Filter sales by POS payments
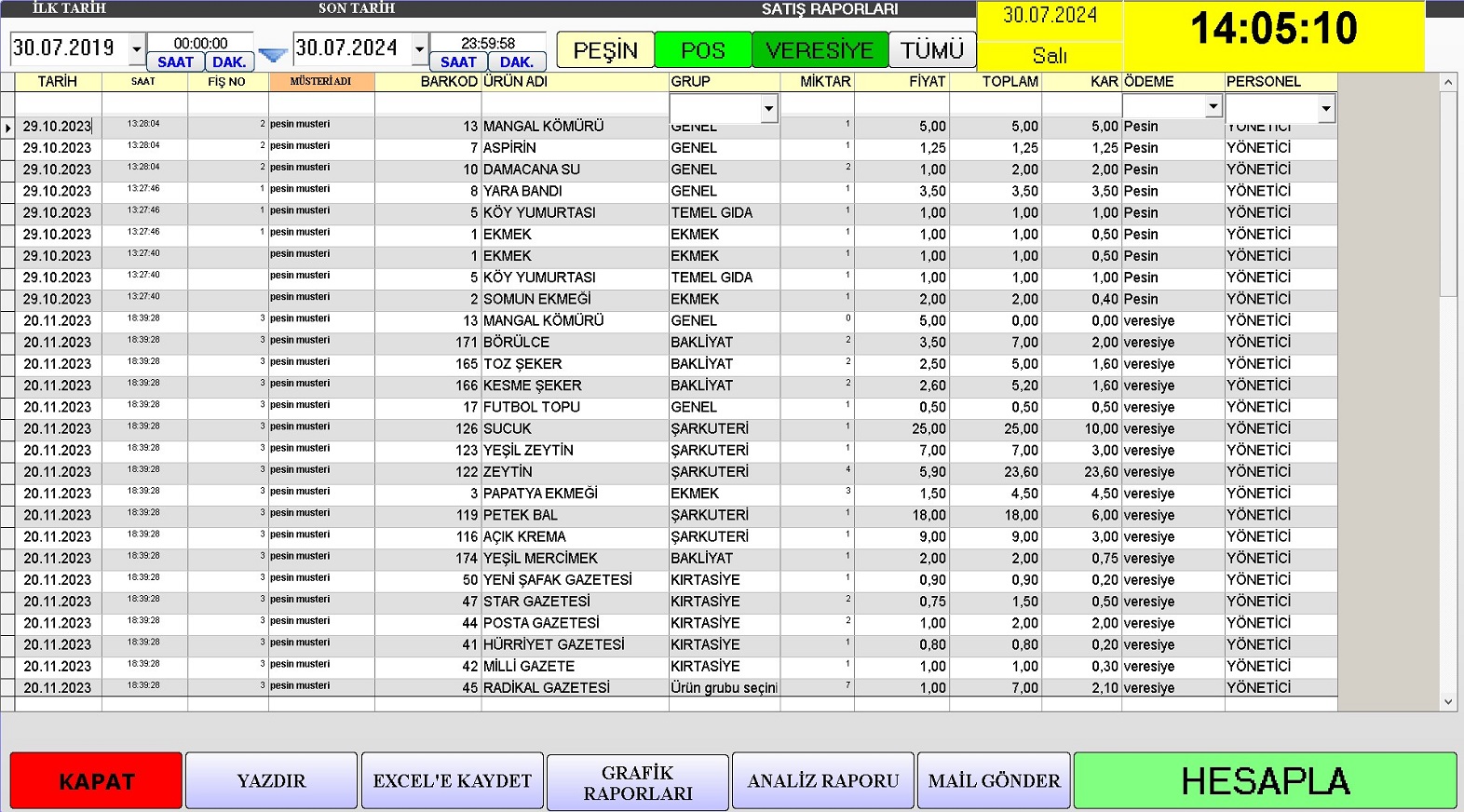This screenshot has width=1464, height=812. point(703,50)
